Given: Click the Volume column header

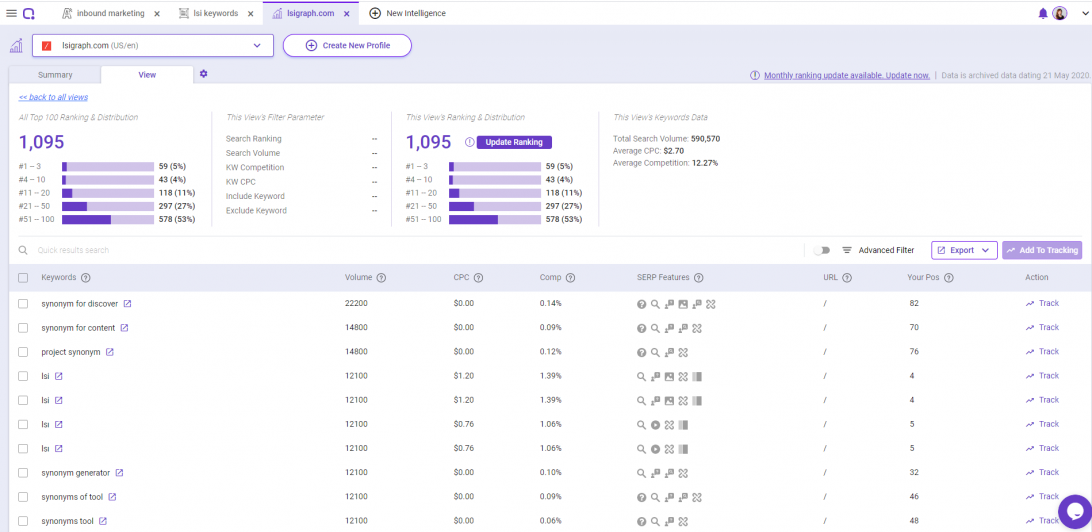Looking at the screenshot, I should (359, 278).
